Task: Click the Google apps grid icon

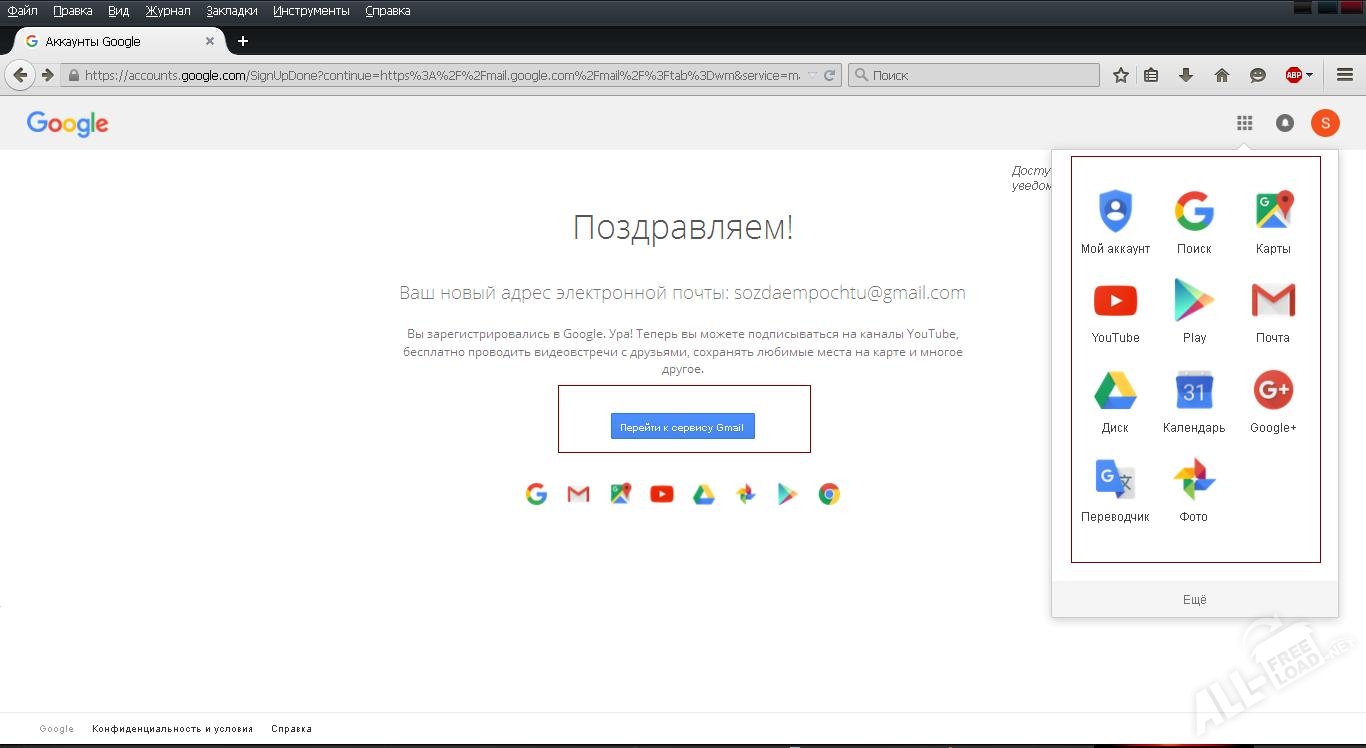Action: point(1245,123)
